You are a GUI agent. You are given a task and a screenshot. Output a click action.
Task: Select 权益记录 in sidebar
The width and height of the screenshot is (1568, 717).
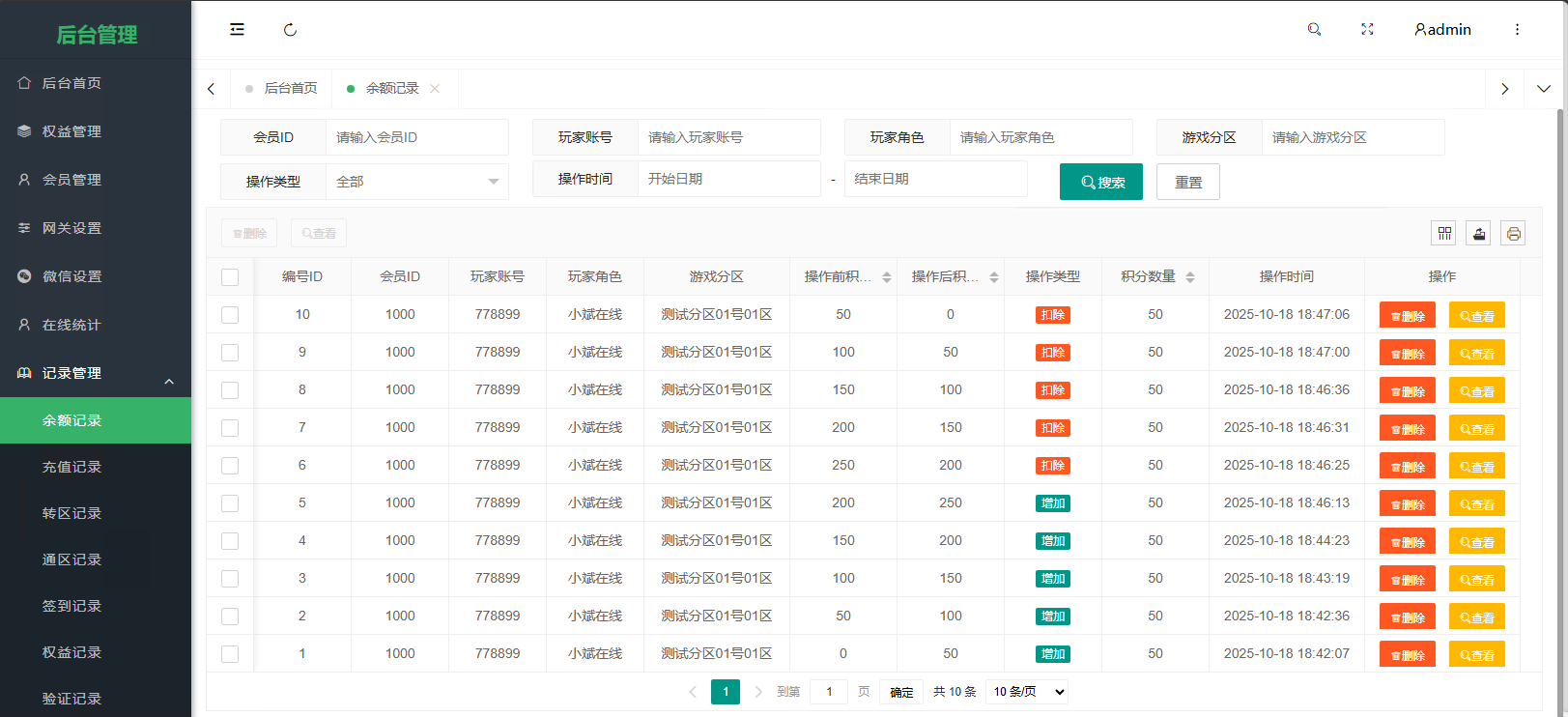tap(96, 652)
